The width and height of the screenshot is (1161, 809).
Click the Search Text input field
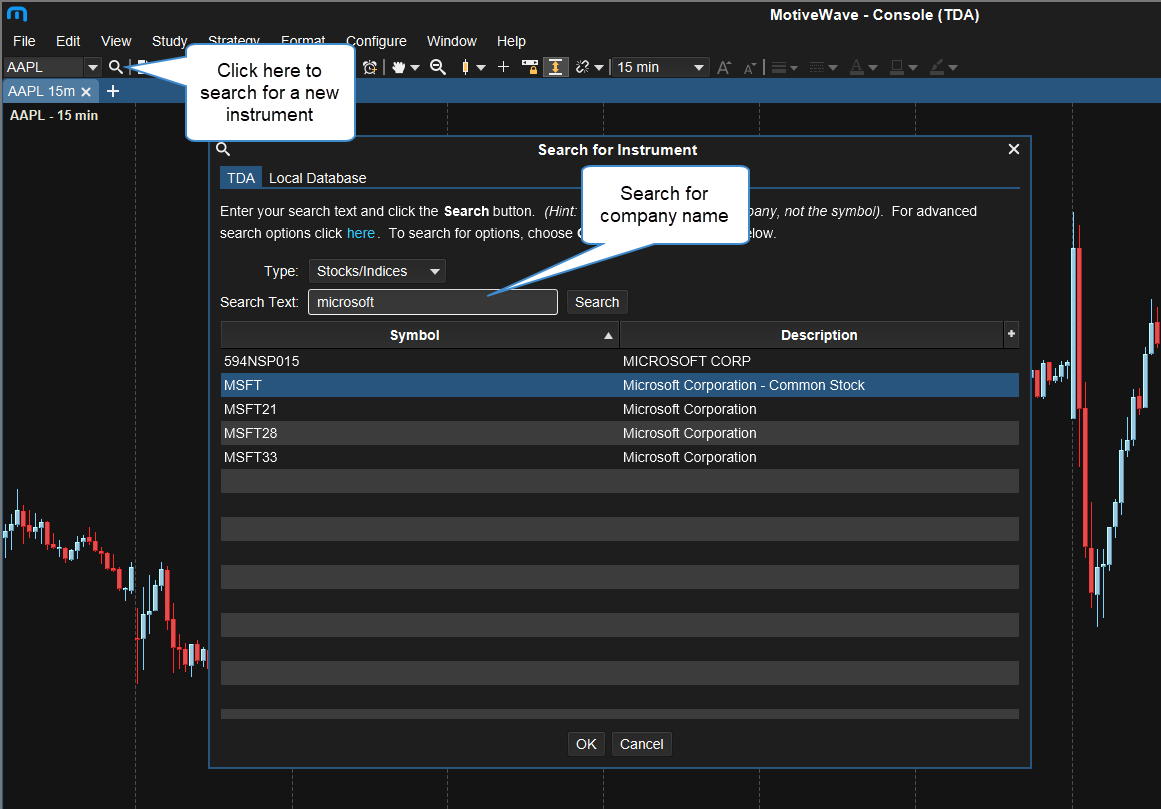pyautogui.click(x=432, y=302)
